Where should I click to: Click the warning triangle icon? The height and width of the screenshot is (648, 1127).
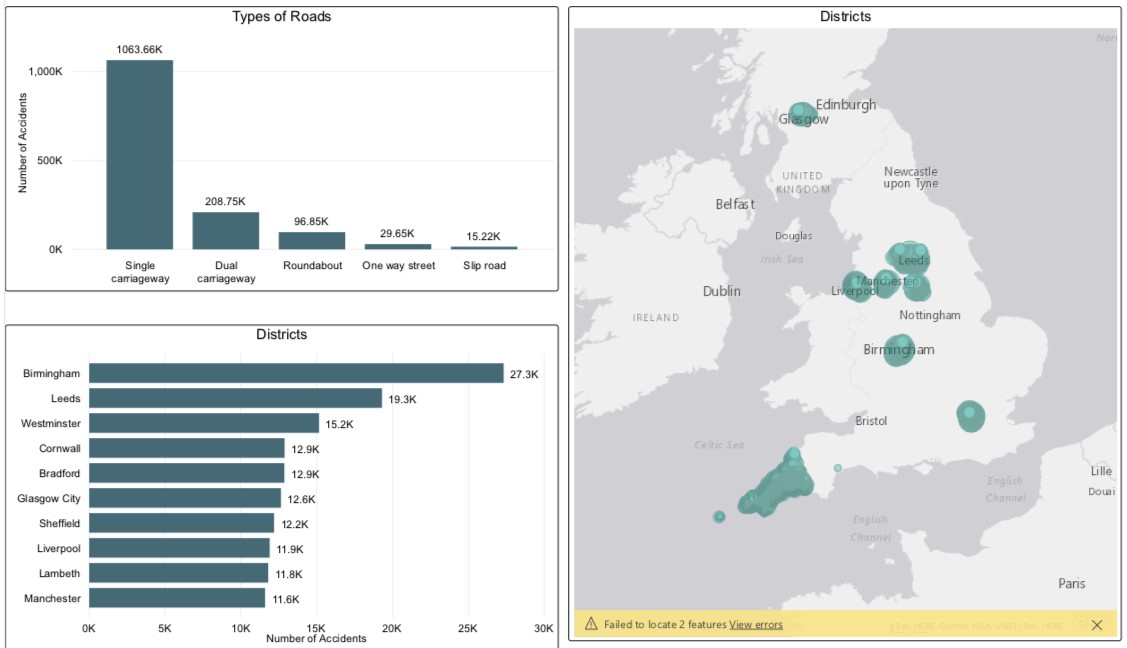tap(591, 625)
